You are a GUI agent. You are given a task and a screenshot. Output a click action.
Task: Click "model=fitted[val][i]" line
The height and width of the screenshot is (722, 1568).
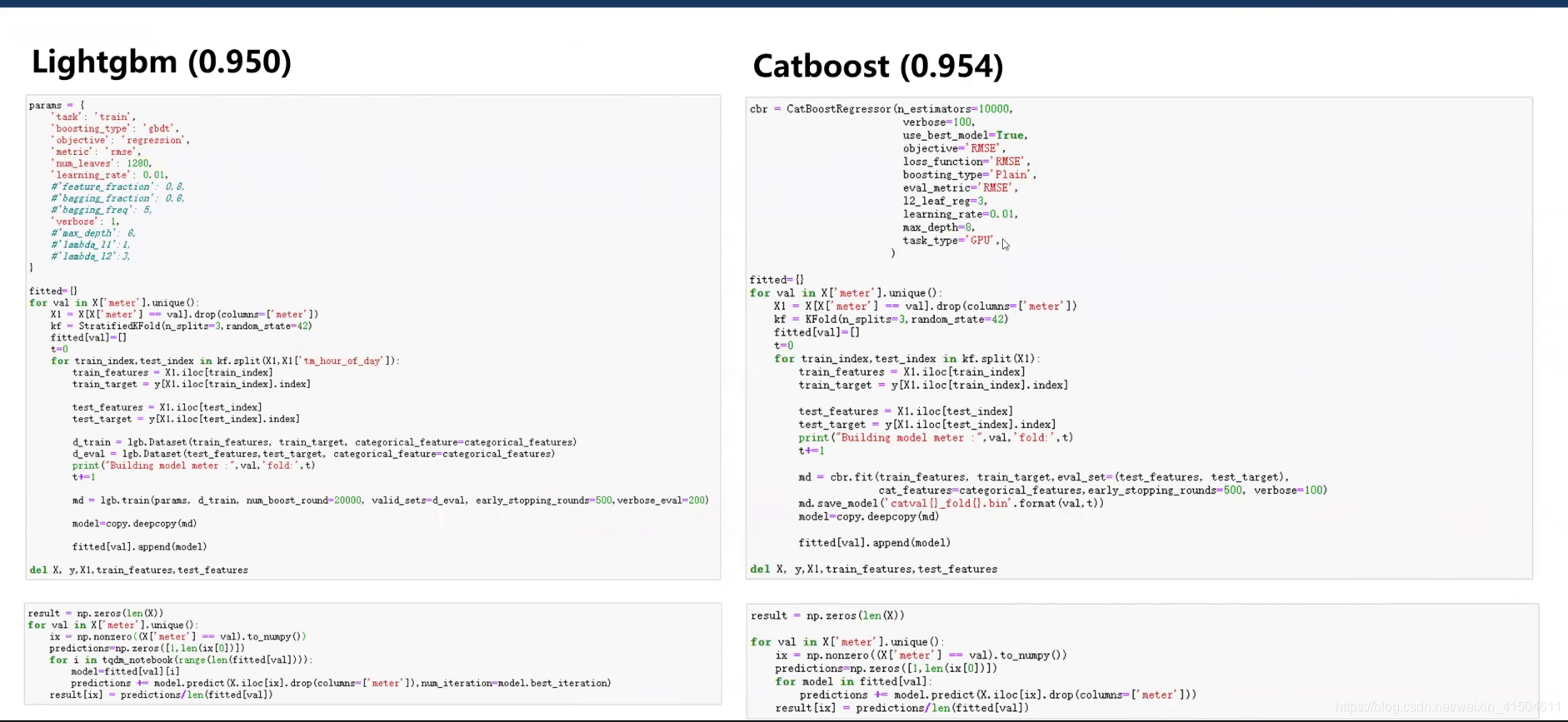click(x=125, y=672)
